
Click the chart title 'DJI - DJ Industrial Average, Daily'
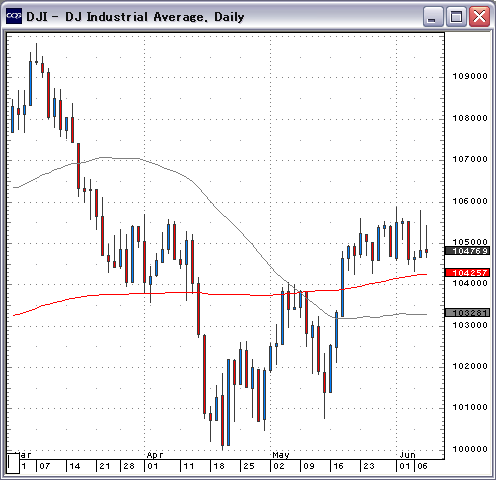pyautogui.click(x=135, y=17)
